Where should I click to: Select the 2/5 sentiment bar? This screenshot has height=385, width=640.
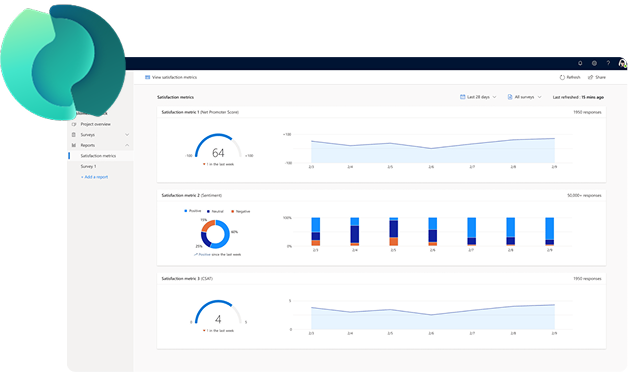coord(393,231)
